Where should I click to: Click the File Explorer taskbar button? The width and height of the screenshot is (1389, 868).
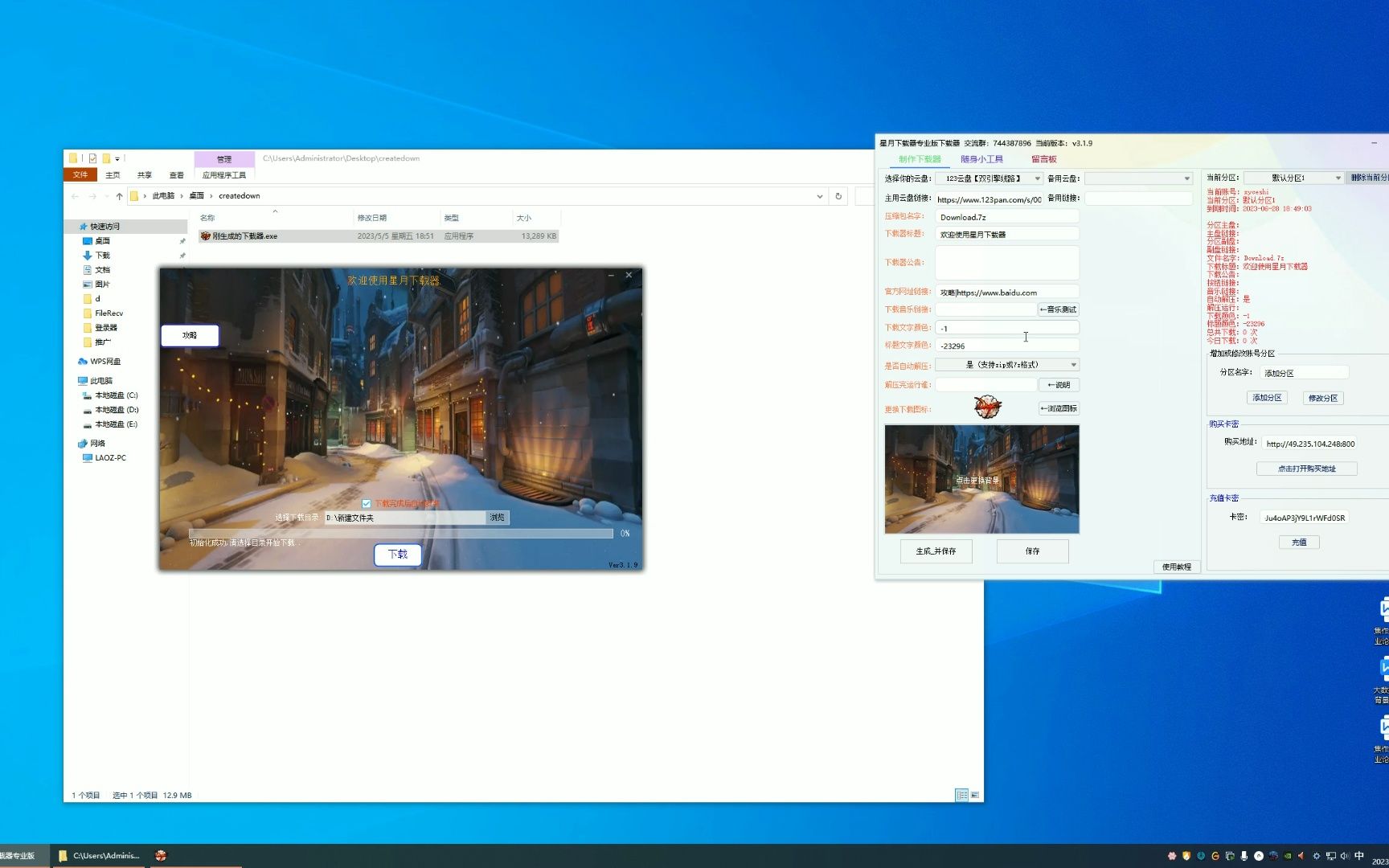click(100, 856)
